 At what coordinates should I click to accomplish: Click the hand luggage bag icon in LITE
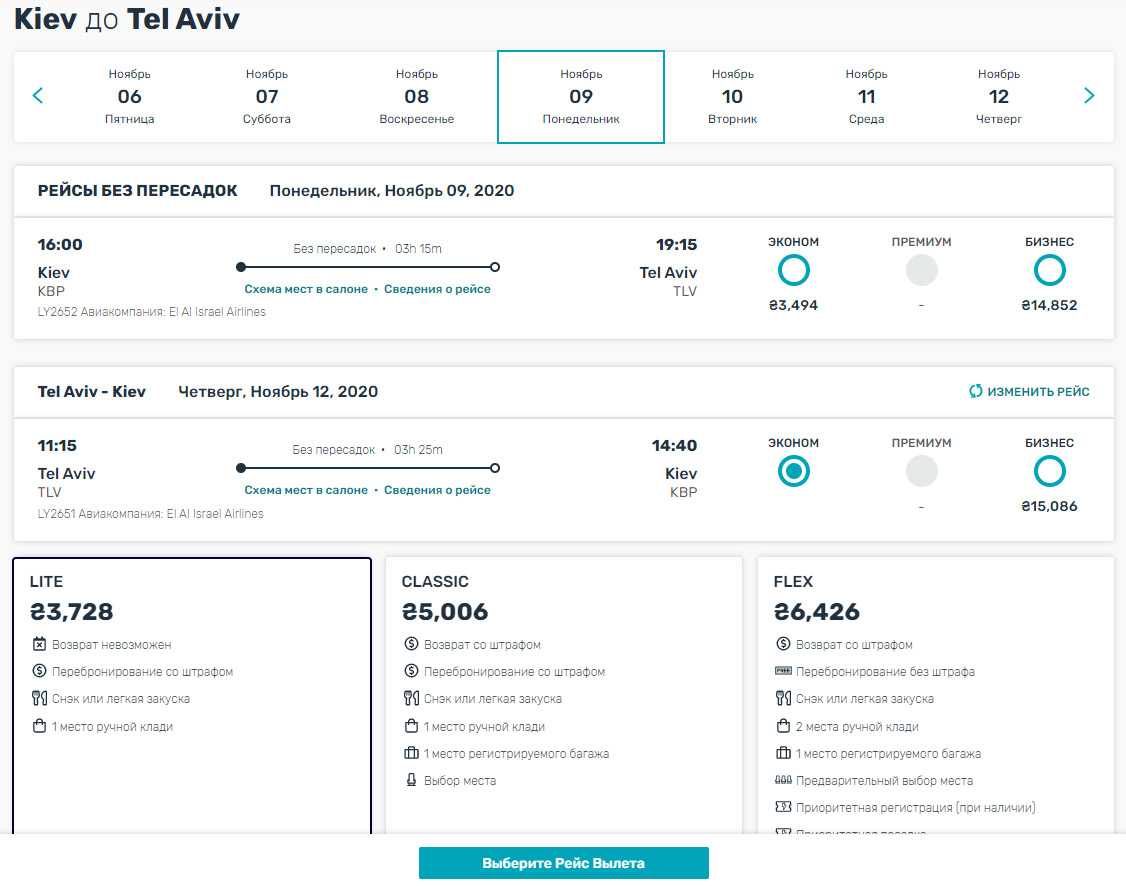pos(40,726)
